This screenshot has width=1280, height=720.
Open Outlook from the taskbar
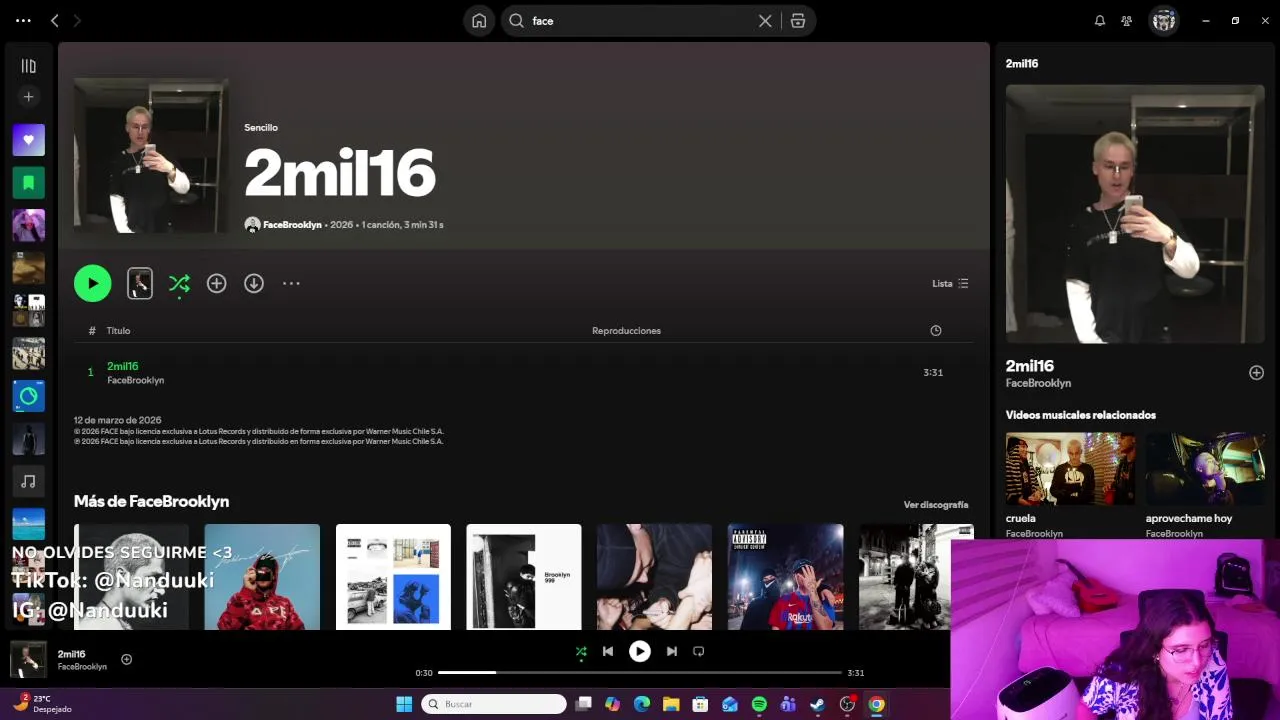point(730,704)
